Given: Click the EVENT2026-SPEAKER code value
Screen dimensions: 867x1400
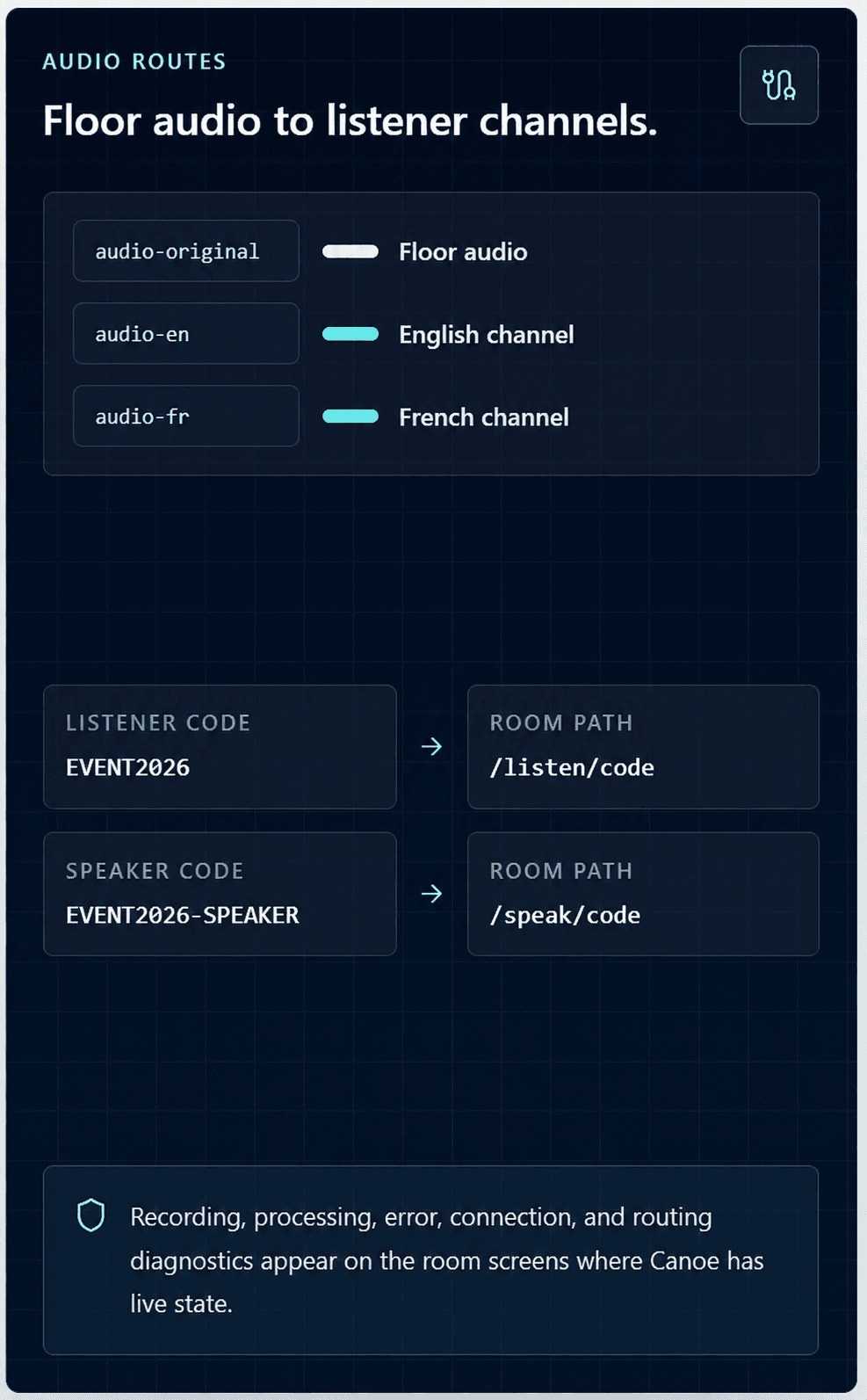Looking at the screenshot, I should 183,915.
